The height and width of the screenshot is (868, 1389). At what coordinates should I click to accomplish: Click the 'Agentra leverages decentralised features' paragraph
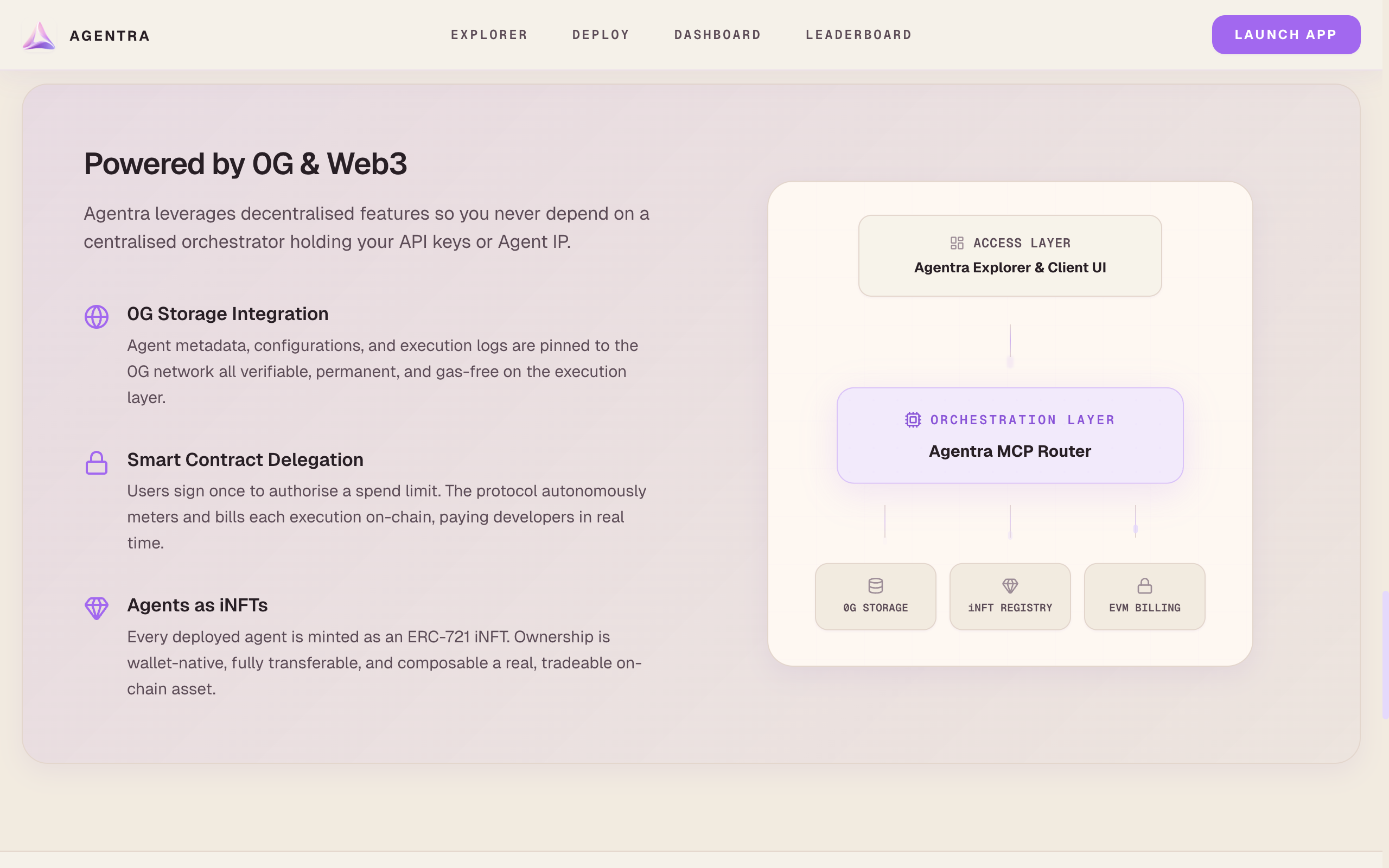point(367,227)
